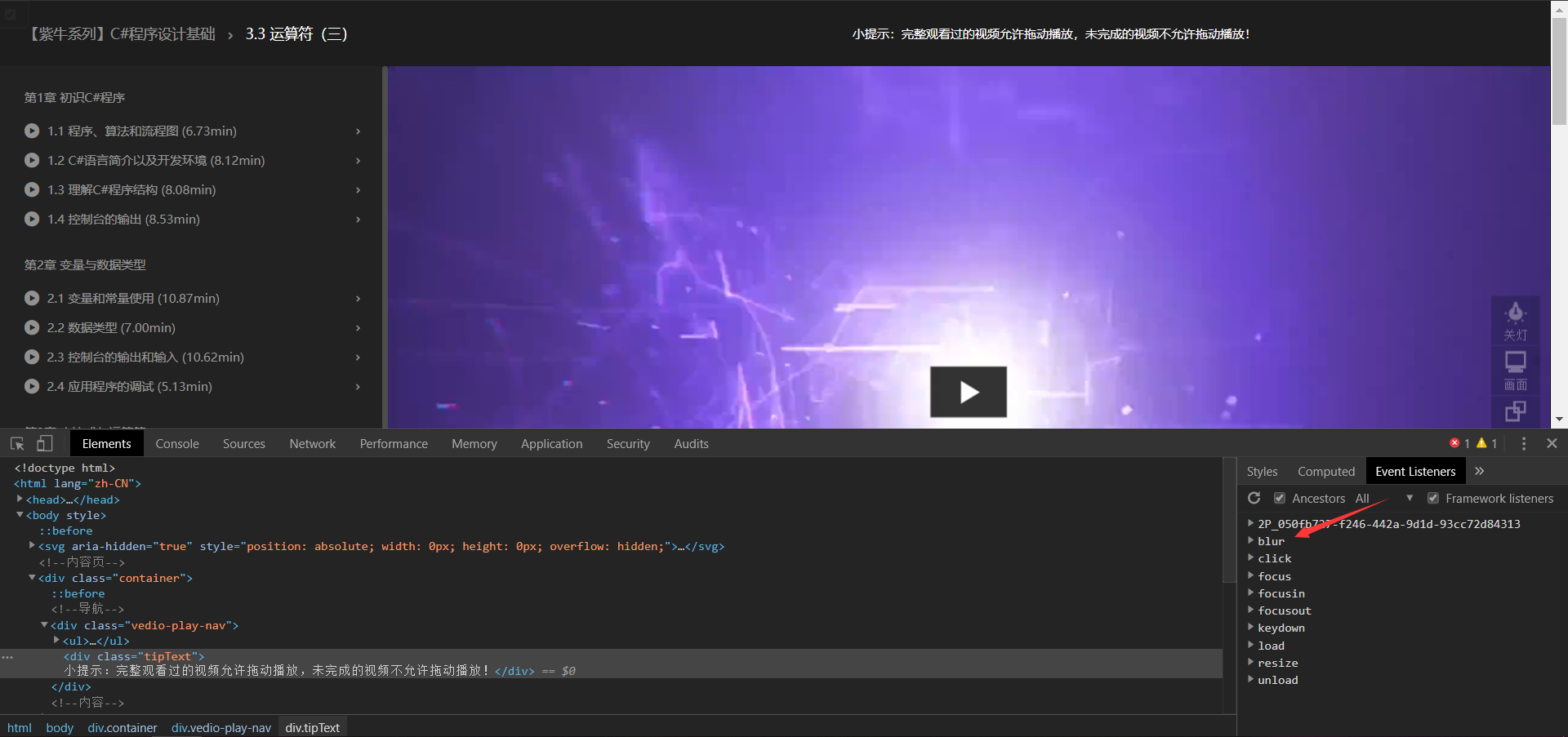The height and width of the screenshot is (737, 1568).
Task: Expand the focusout event listener
Action: tap(1251, 610)
